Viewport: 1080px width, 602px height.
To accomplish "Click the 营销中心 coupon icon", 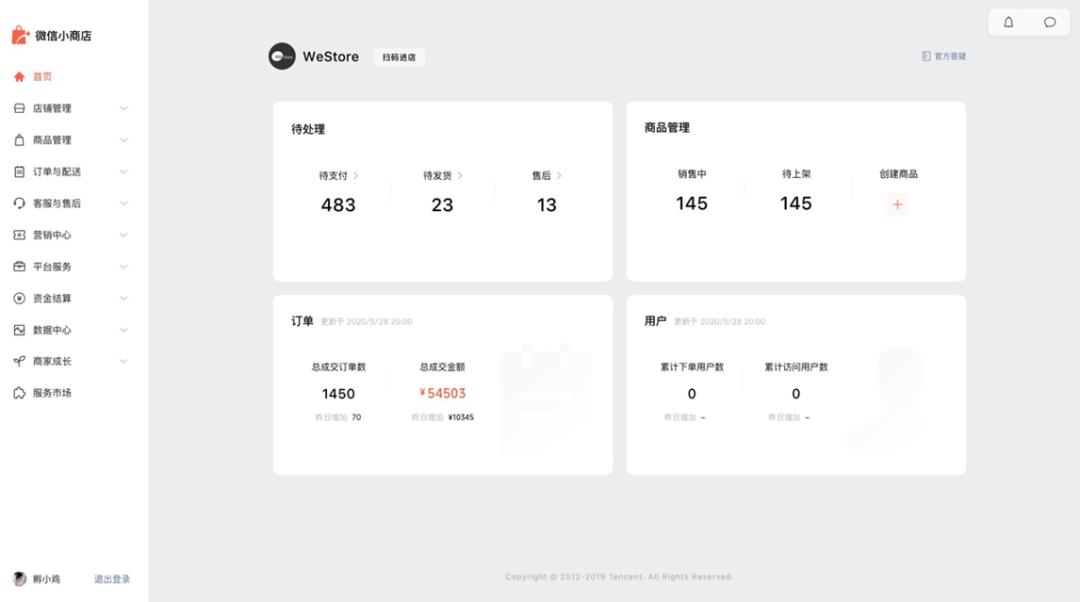I will 19,235.
